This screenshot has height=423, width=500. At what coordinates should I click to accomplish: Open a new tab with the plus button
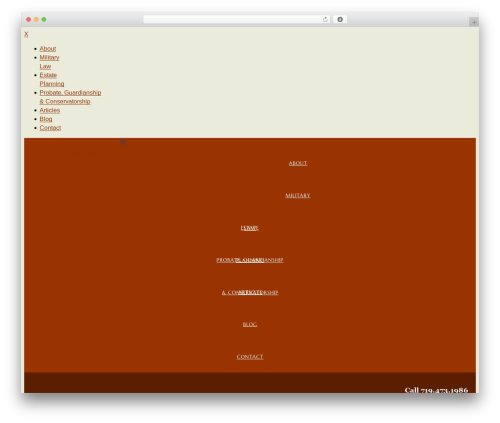(x=474, y=22)
